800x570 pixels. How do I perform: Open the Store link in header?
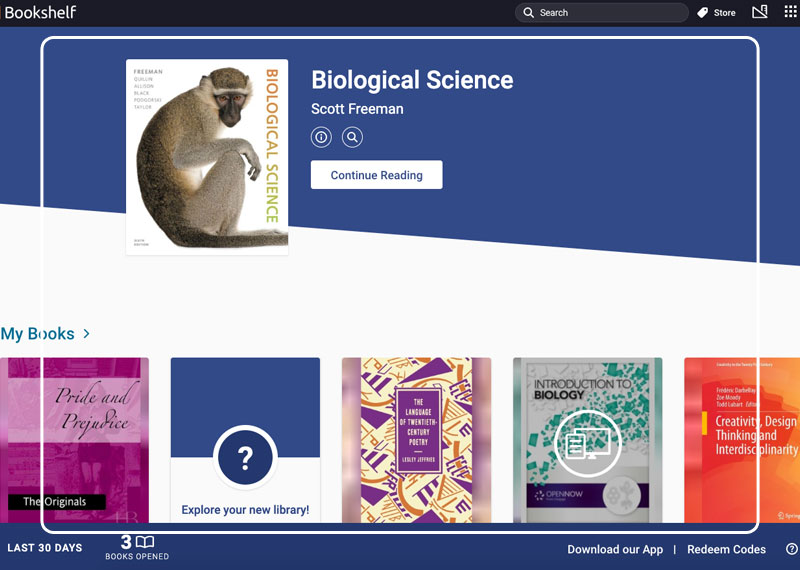724,13
